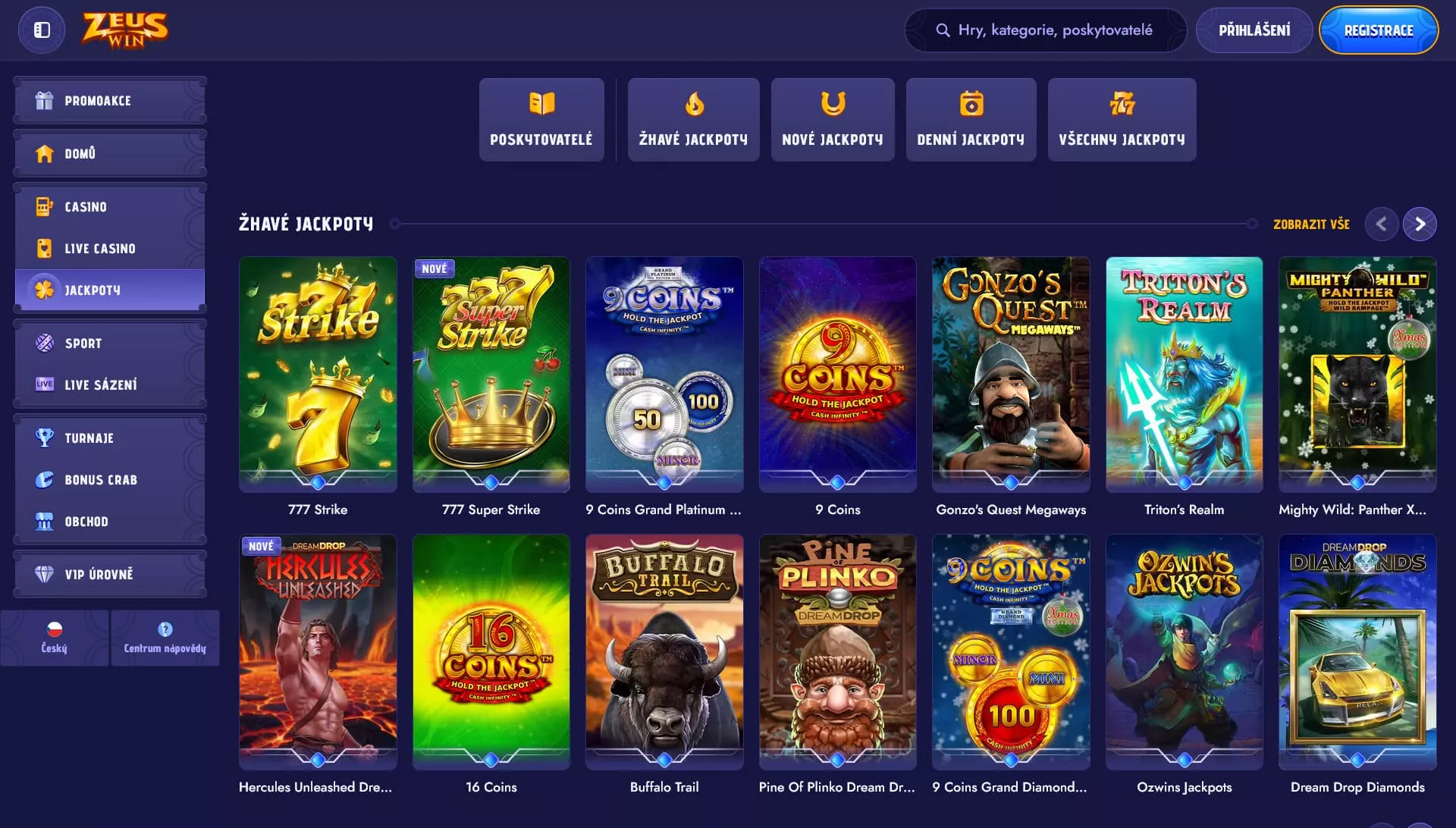Viewport: 1456px width, 828px height.
Task: Change language with the Český flag
Action: click(x=55, y=638)
